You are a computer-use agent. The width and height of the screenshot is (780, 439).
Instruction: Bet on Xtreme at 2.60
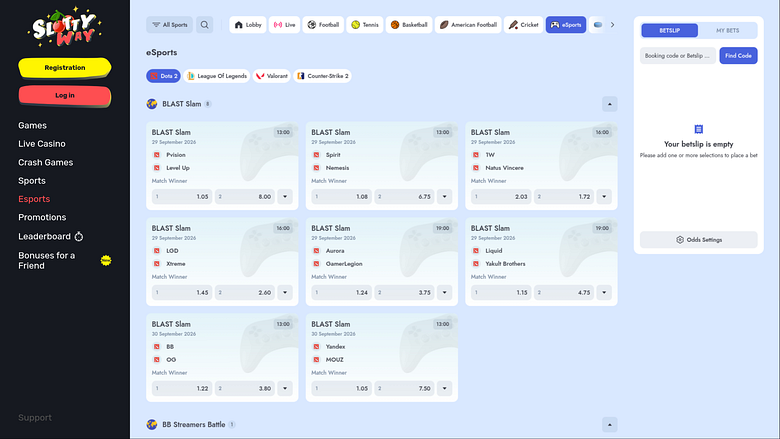tap(245, 293)
